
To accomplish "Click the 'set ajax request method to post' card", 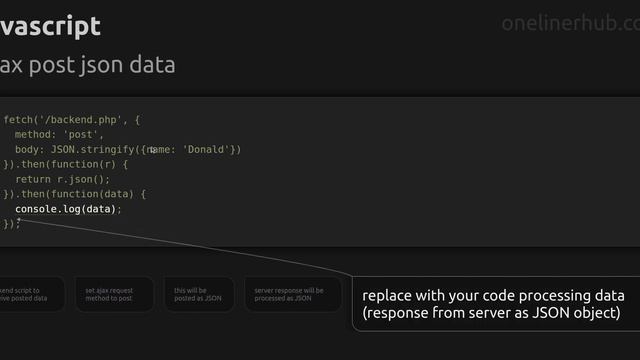I will [114, 294].
